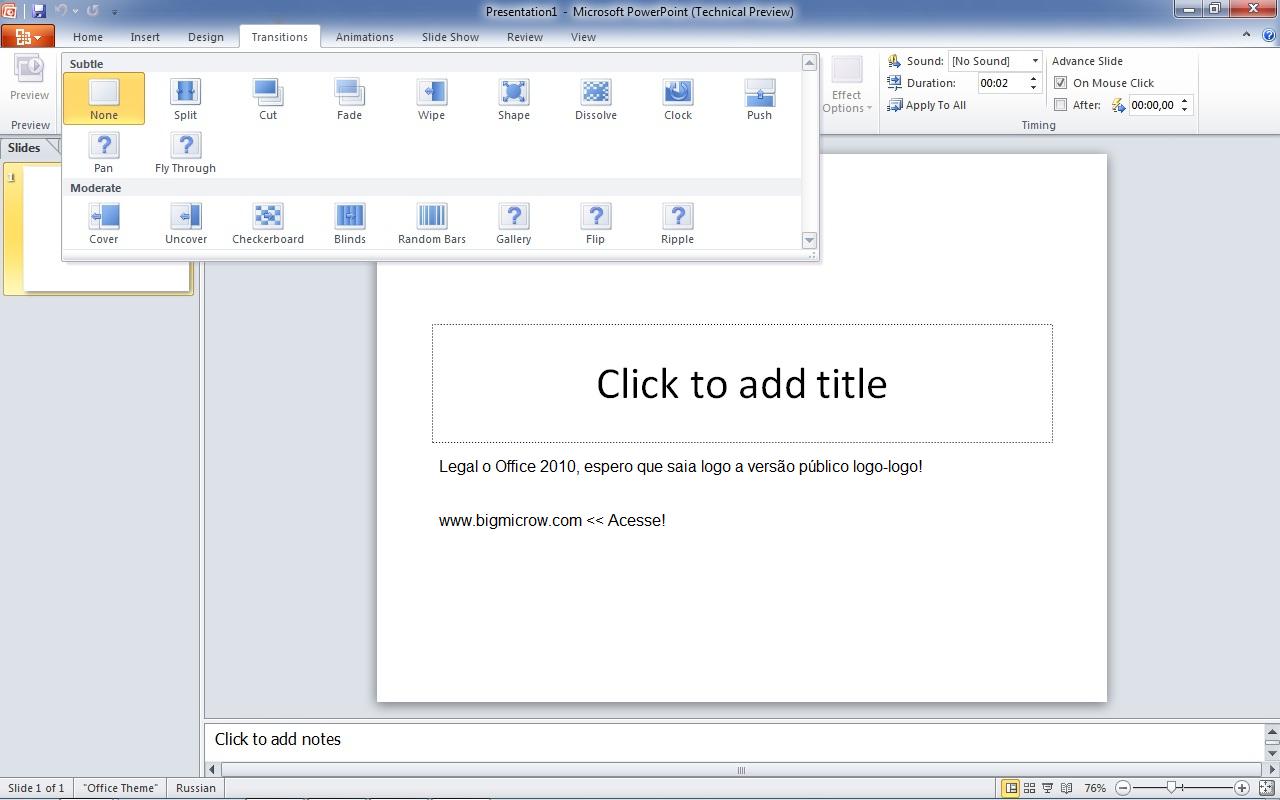Open the Effect Options dropdown
This screenshot has width=1280, height=800.
tap(847, 84)
